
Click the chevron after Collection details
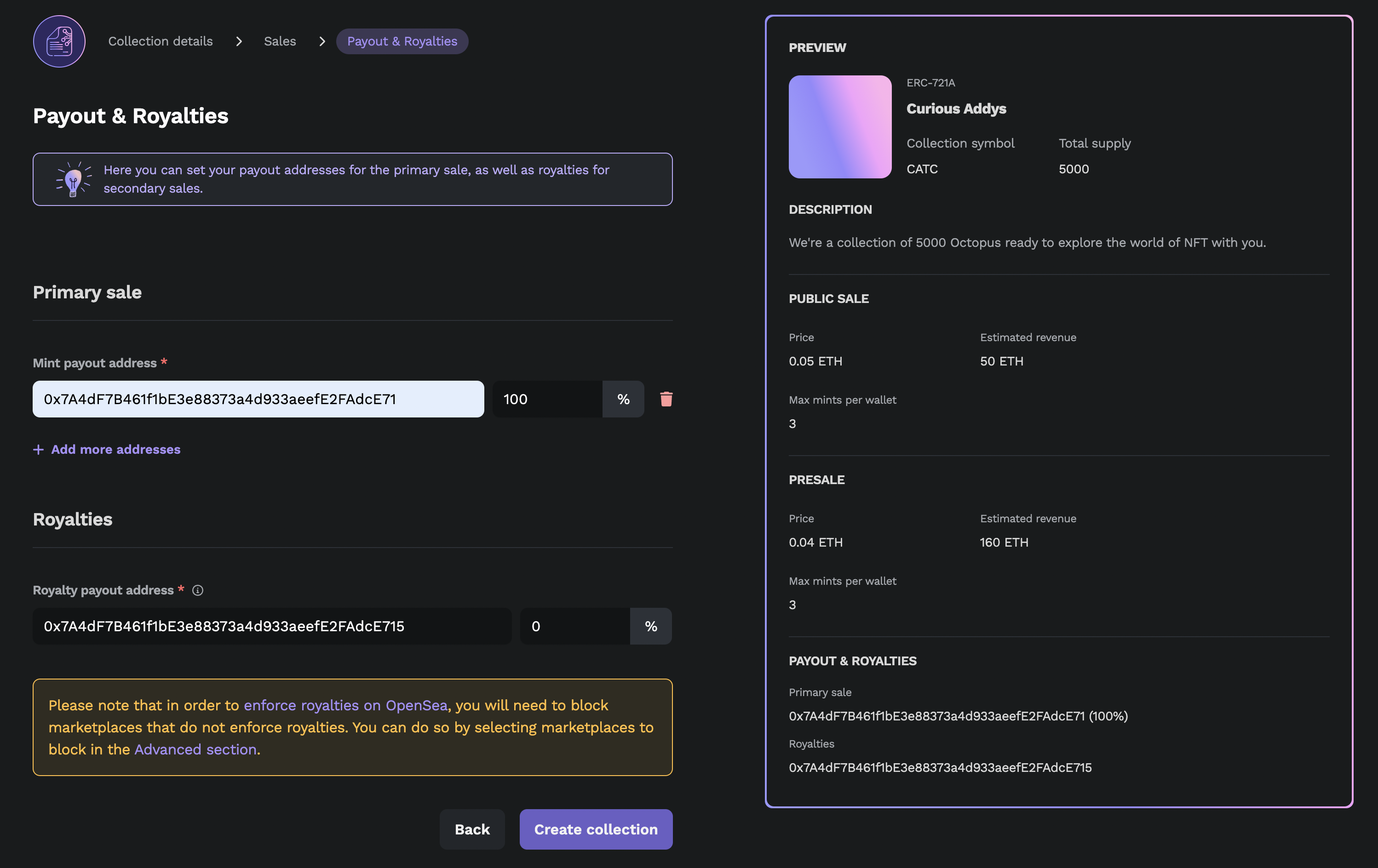[x=239, y=41]
